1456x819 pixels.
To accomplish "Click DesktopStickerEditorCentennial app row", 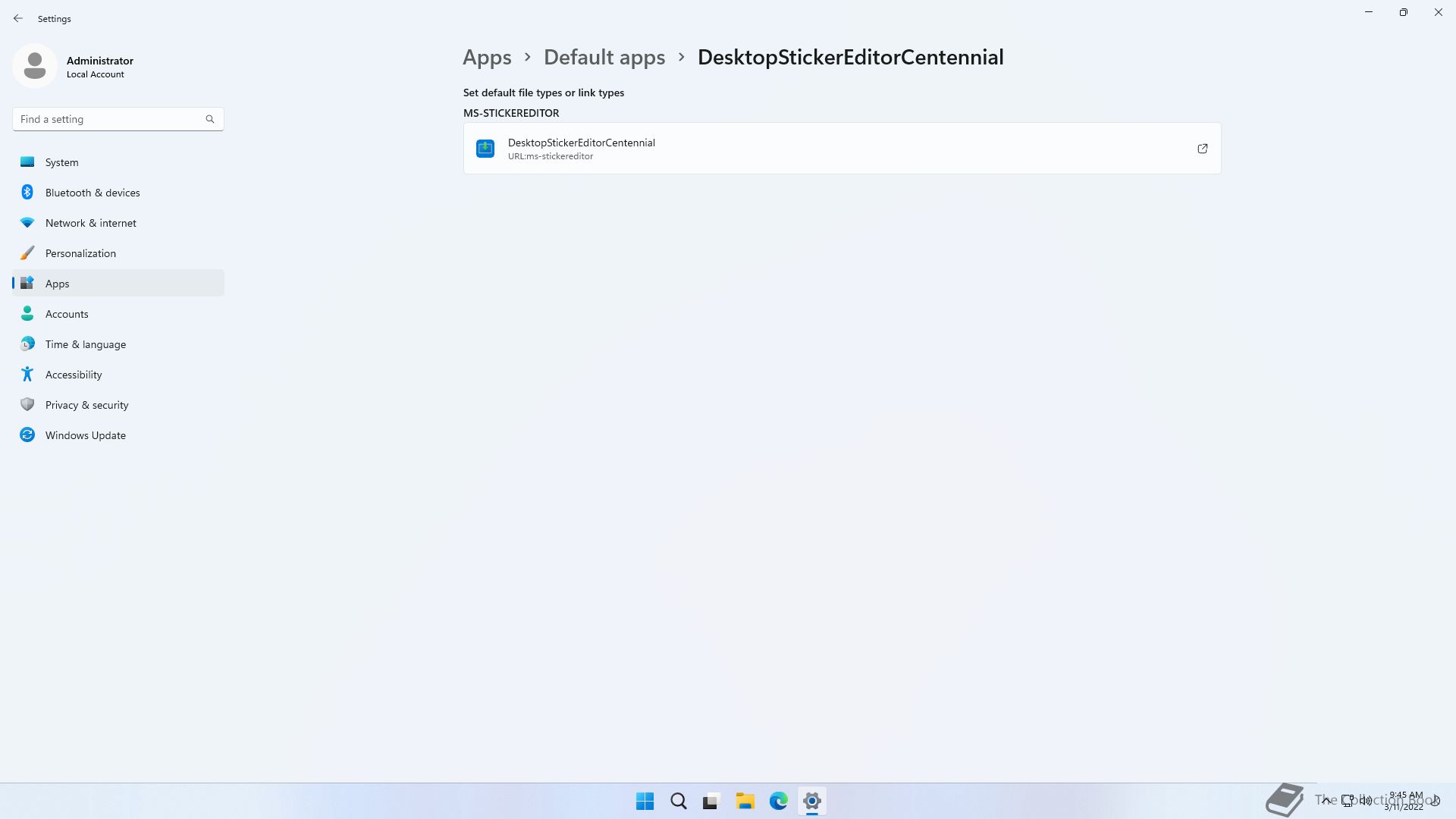I will click(842, 149).
